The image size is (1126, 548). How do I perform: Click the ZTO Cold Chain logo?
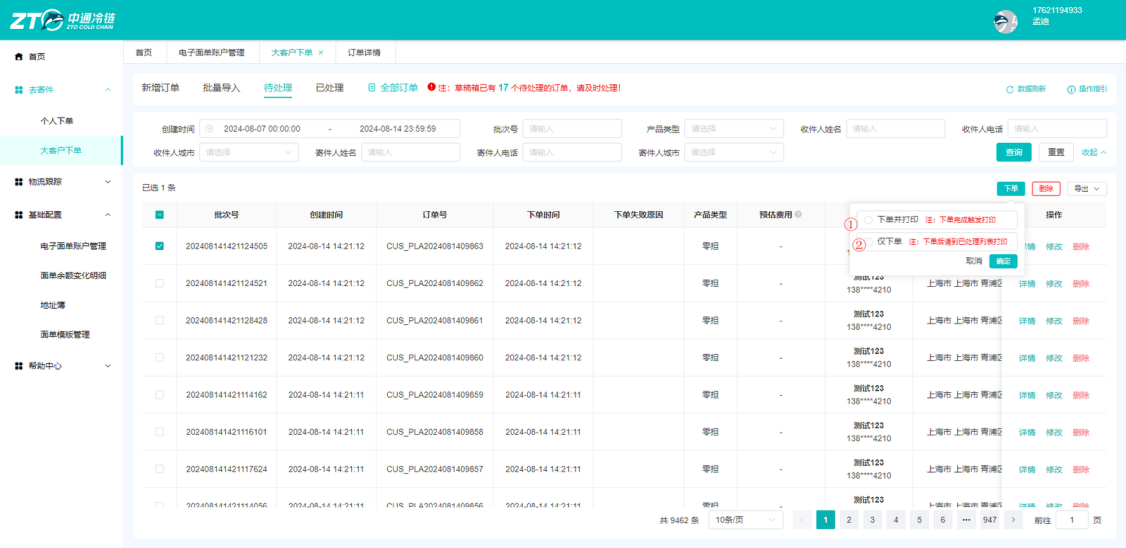[x=62, y=19]
